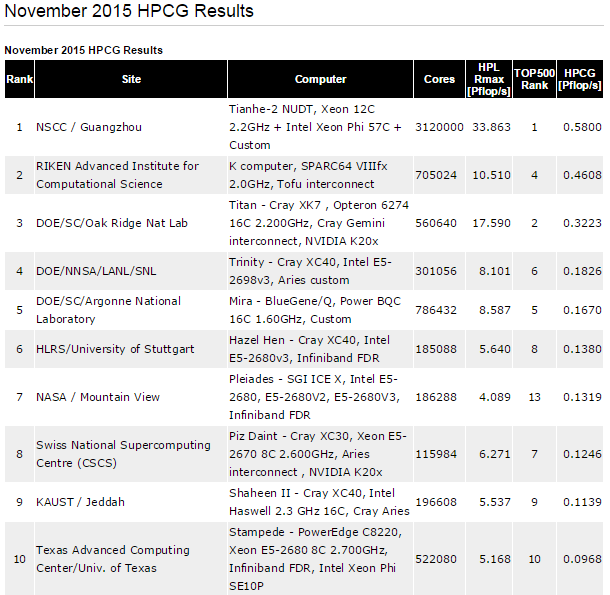Click the DOE/NNSA/LANL/SNL site cell
The height and width of the screenshot is (595, 610).
[x=131, y=271]
